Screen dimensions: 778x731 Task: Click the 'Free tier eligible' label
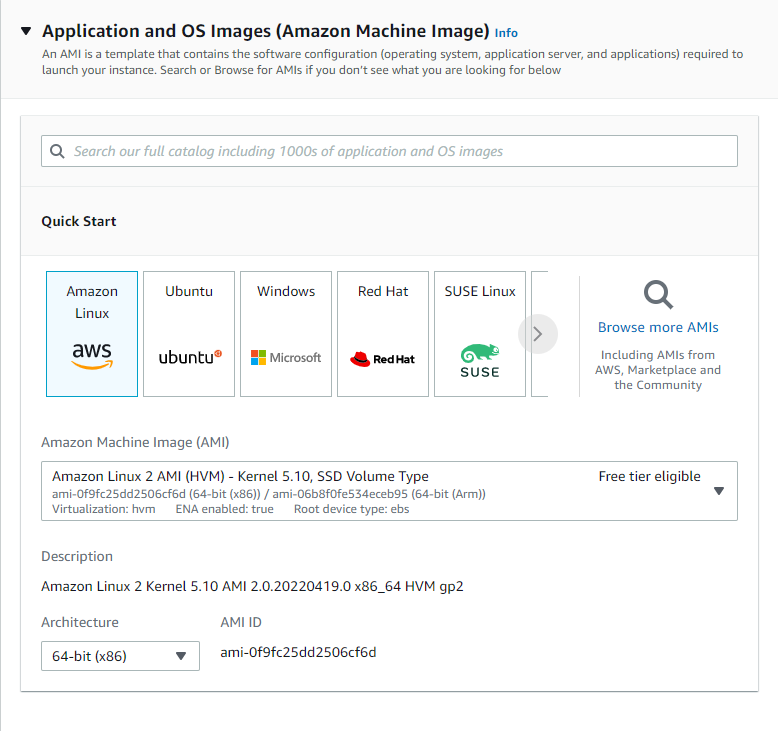click(x=649, y=477)
